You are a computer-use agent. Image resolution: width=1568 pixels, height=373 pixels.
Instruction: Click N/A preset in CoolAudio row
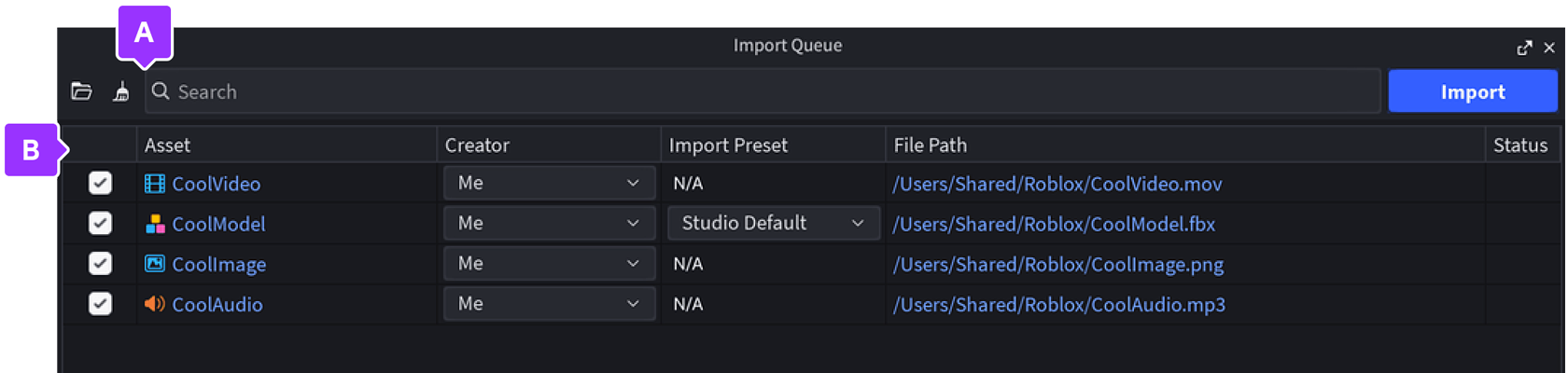pyautogui.click(x=688, y=304)
